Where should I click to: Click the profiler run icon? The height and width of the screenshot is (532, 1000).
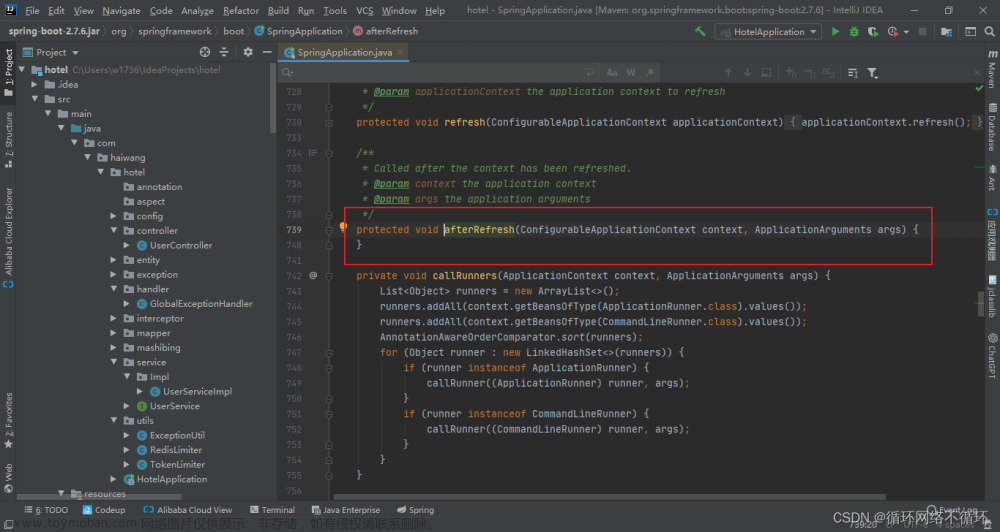(x=893, y=31)
